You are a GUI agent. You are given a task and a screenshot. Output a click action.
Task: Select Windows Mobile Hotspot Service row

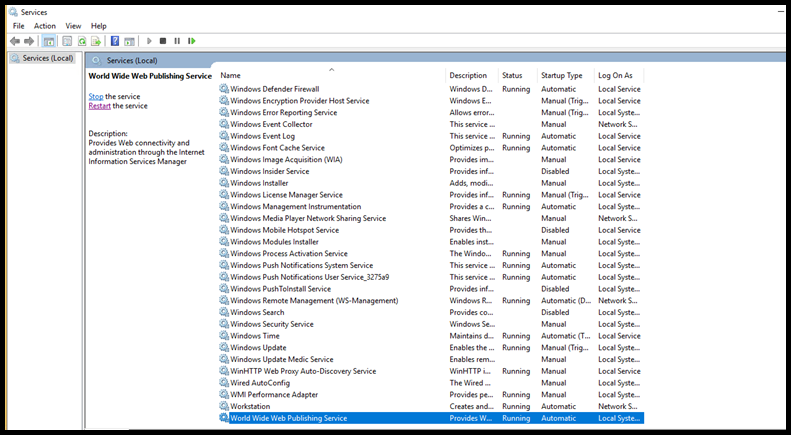coord(431,230)
